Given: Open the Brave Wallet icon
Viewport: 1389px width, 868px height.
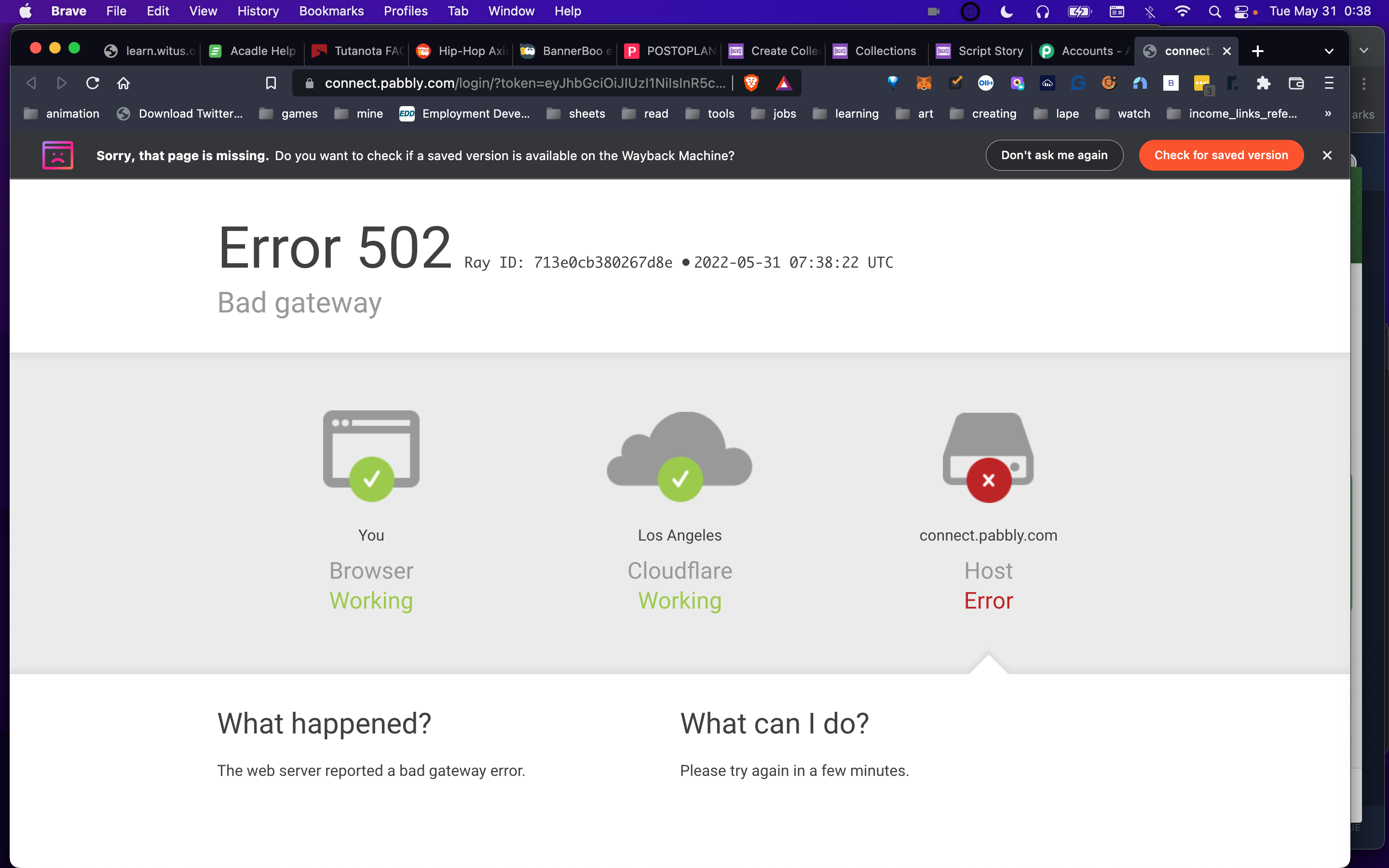Looking at the screenshot, I should click(x=1296, y=83).
